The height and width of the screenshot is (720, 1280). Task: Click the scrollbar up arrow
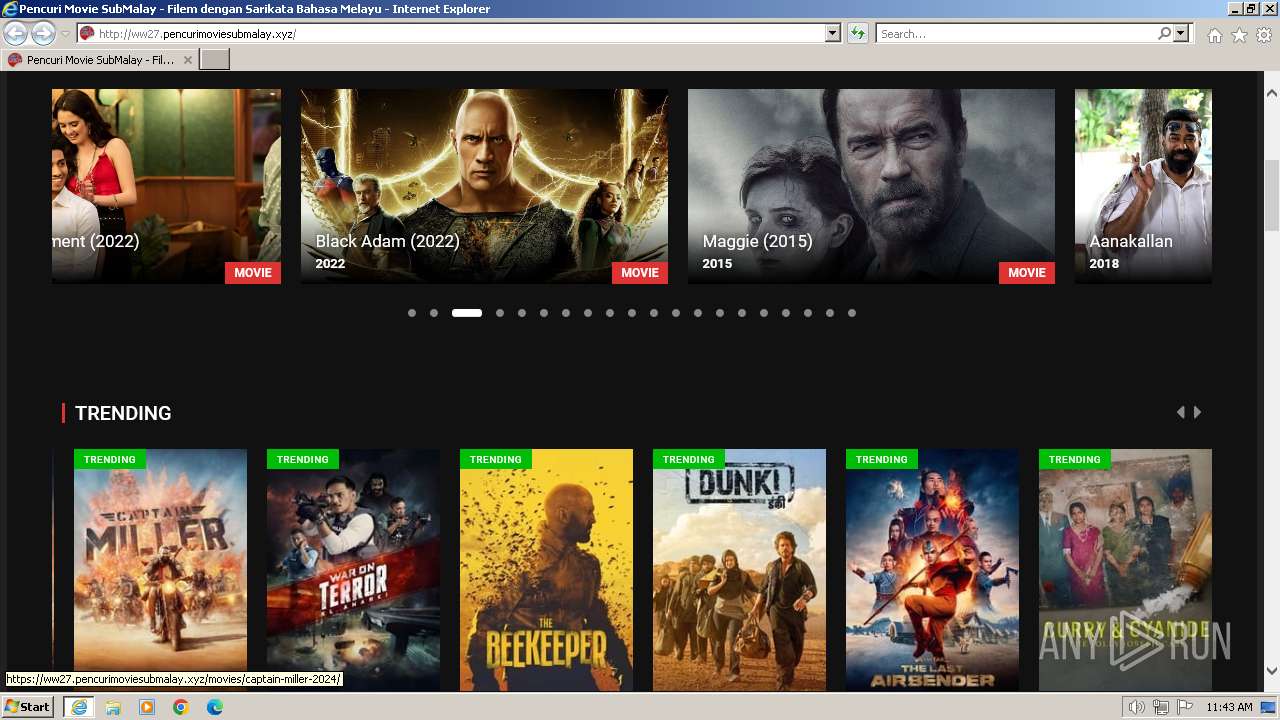click(x=1272, y=92)
